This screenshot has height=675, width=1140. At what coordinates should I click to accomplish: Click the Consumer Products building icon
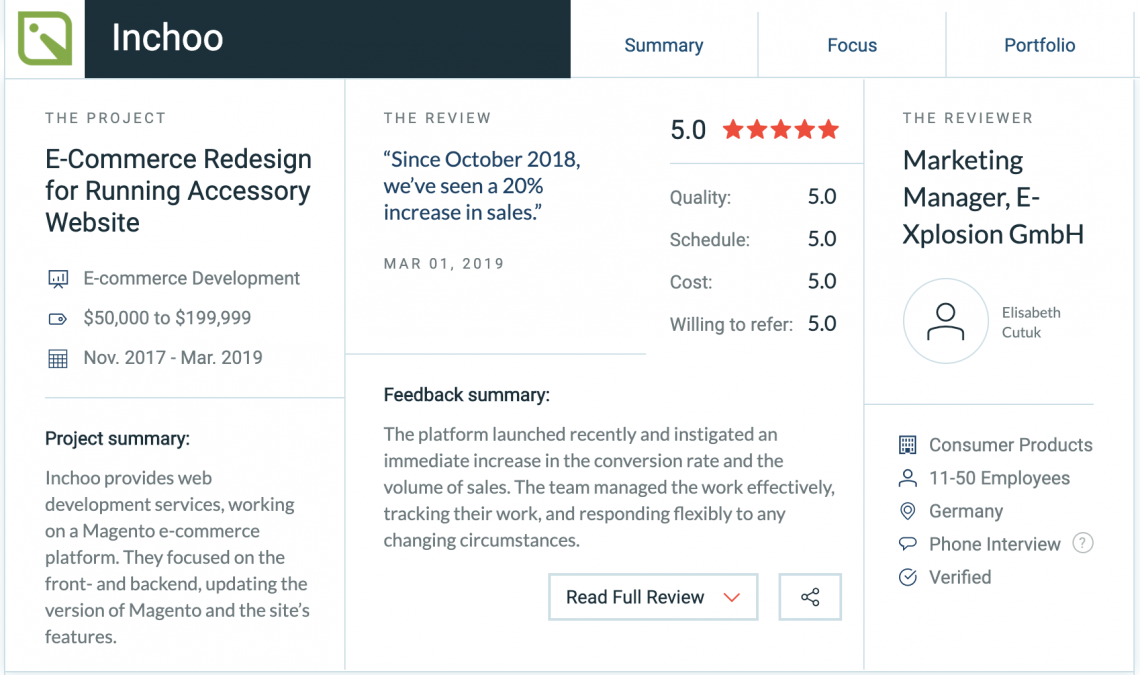pyautogui.click(x=907, y=445)
